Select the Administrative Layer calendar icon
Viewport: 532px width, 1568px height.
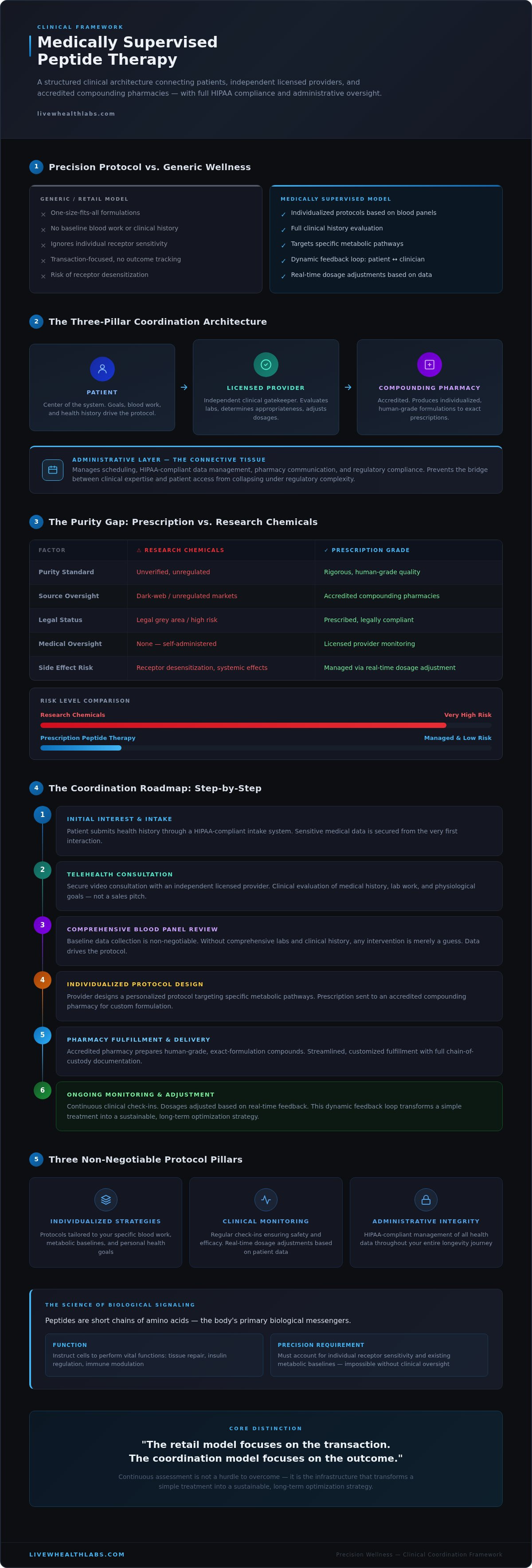(52, 470)
